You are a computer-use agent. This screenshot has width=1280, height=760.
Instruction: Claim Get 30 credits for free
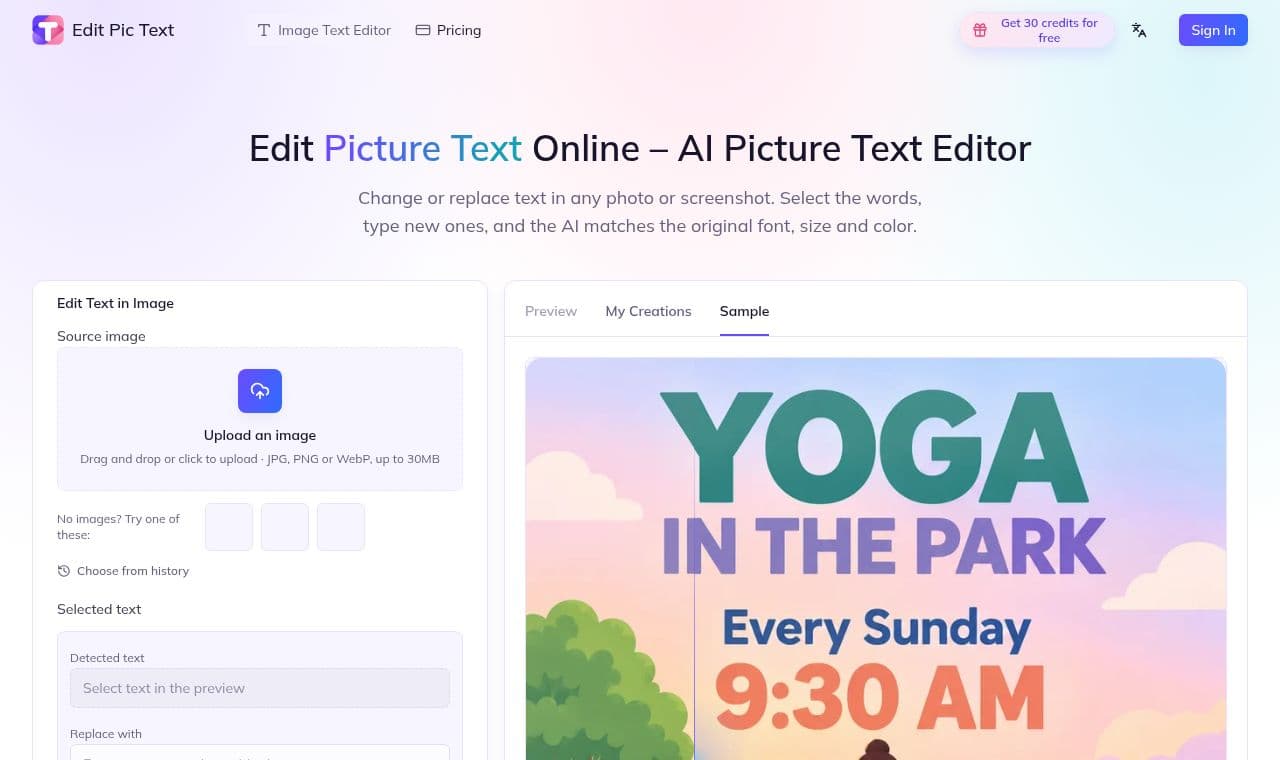(1037, 30)
